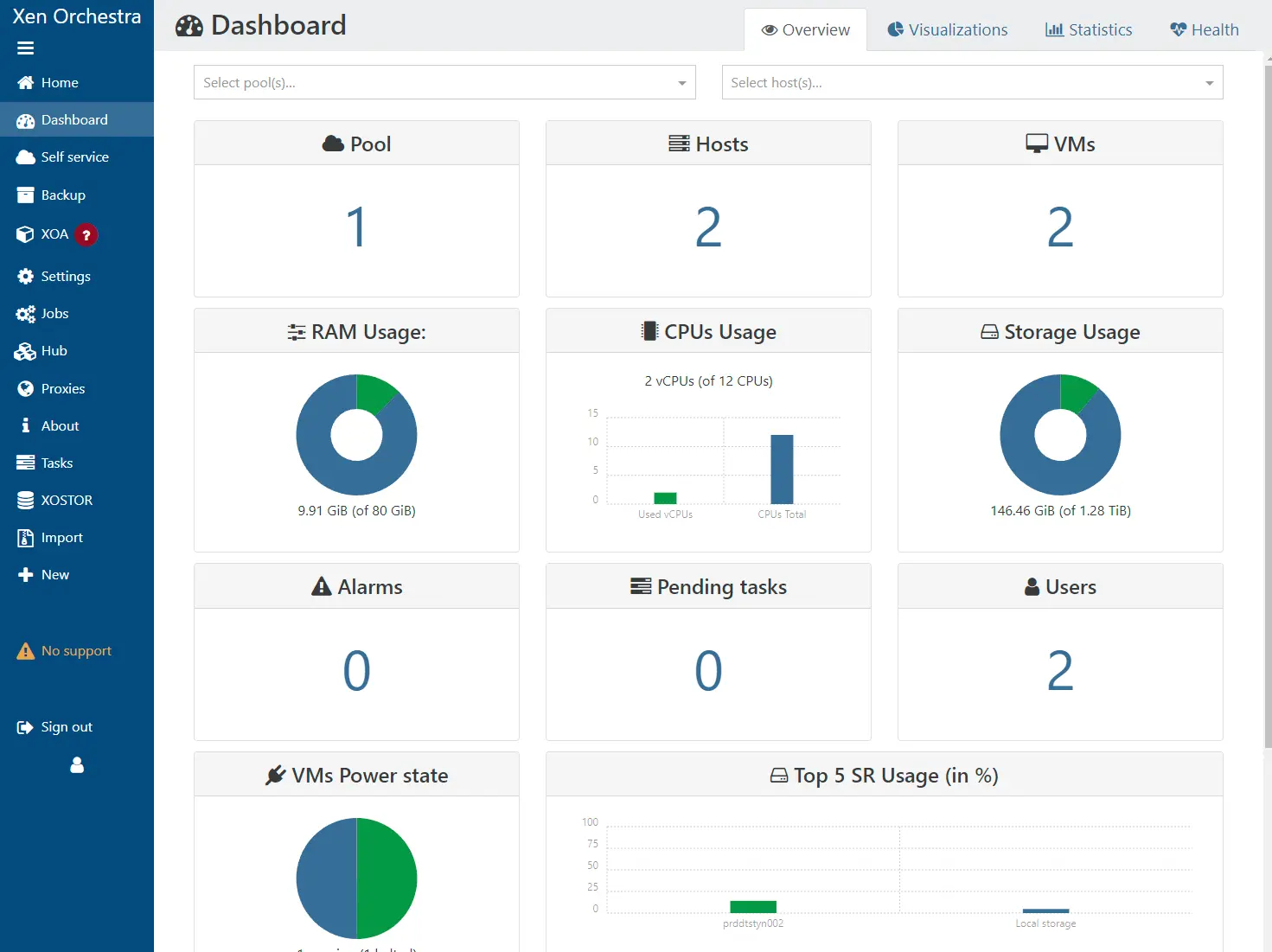This screenshot has height=952, width=1272.
Task: Click the green slice of Storage Usage donut
Action: 1076,392
